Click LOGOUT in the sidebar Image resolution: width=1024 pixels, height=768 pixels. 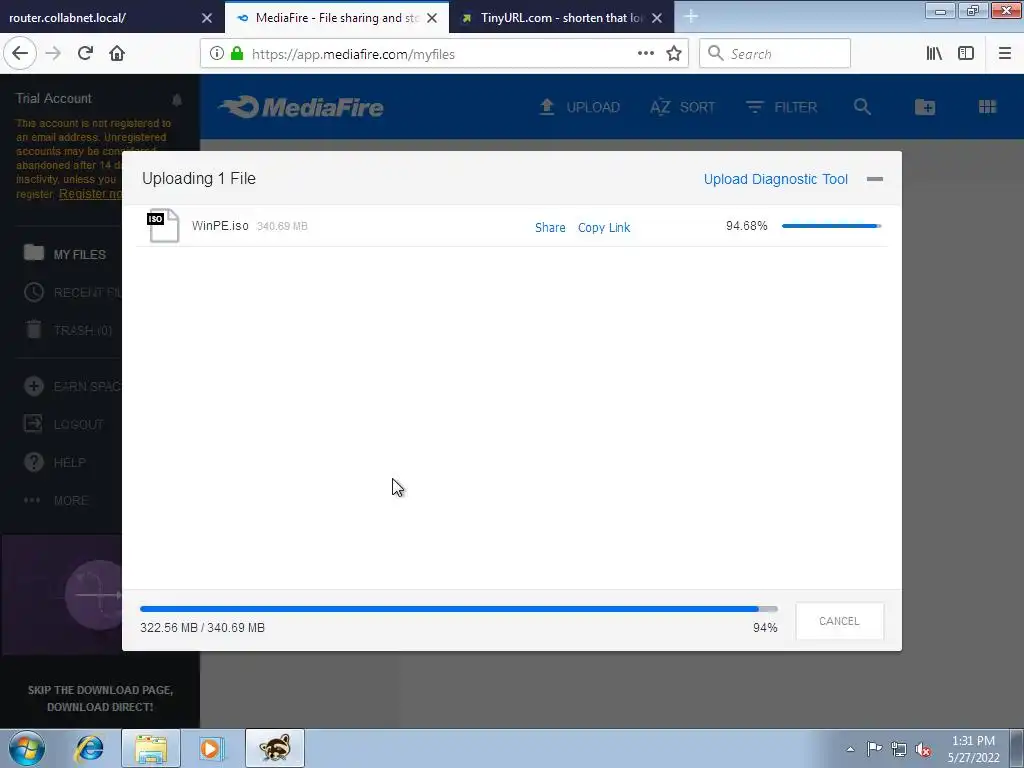coord(63,424)
